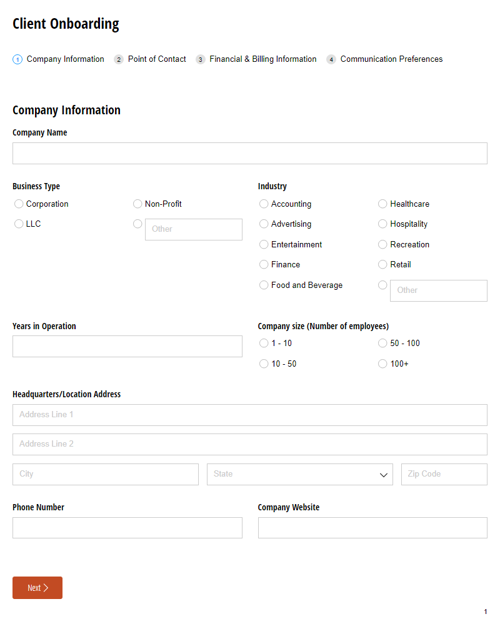500x629 pixels.
Task: Pick Healthcare as the industry
Action: [382, 204]
